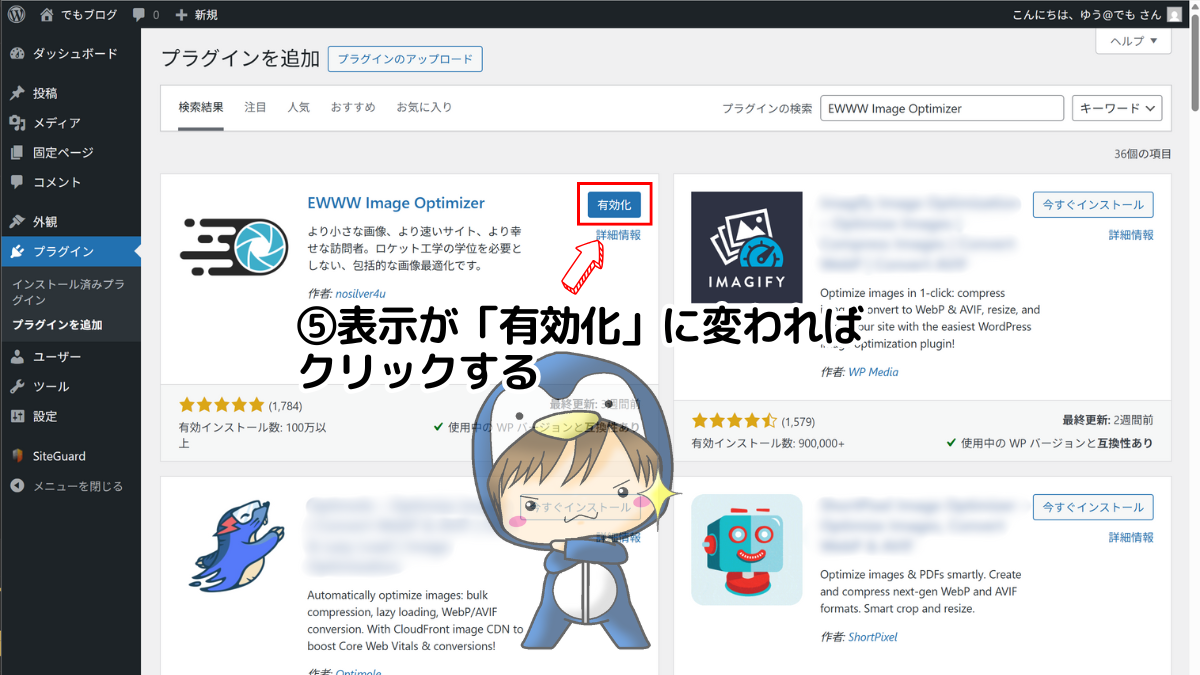Click the SiteGuard shield icon
The image size is (1200, 675).
coord(17,456)
